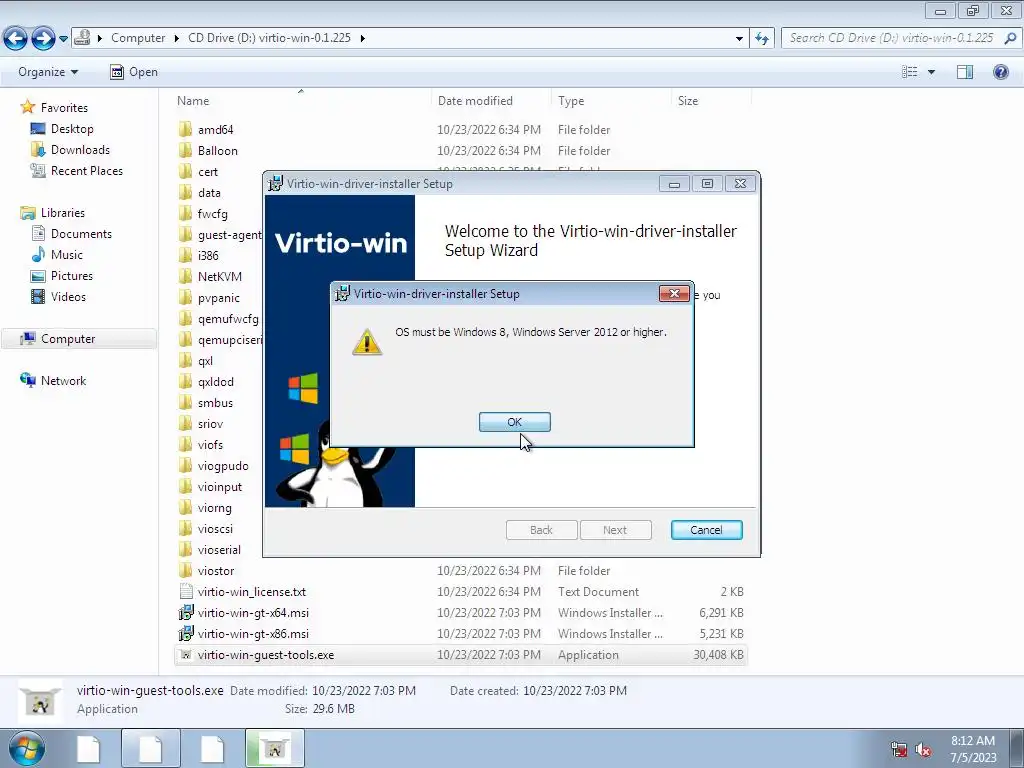Expand the arrow after virtio-win-0.1.225 breadcrumb
1024x768 pixels.
tap(362, 38)
